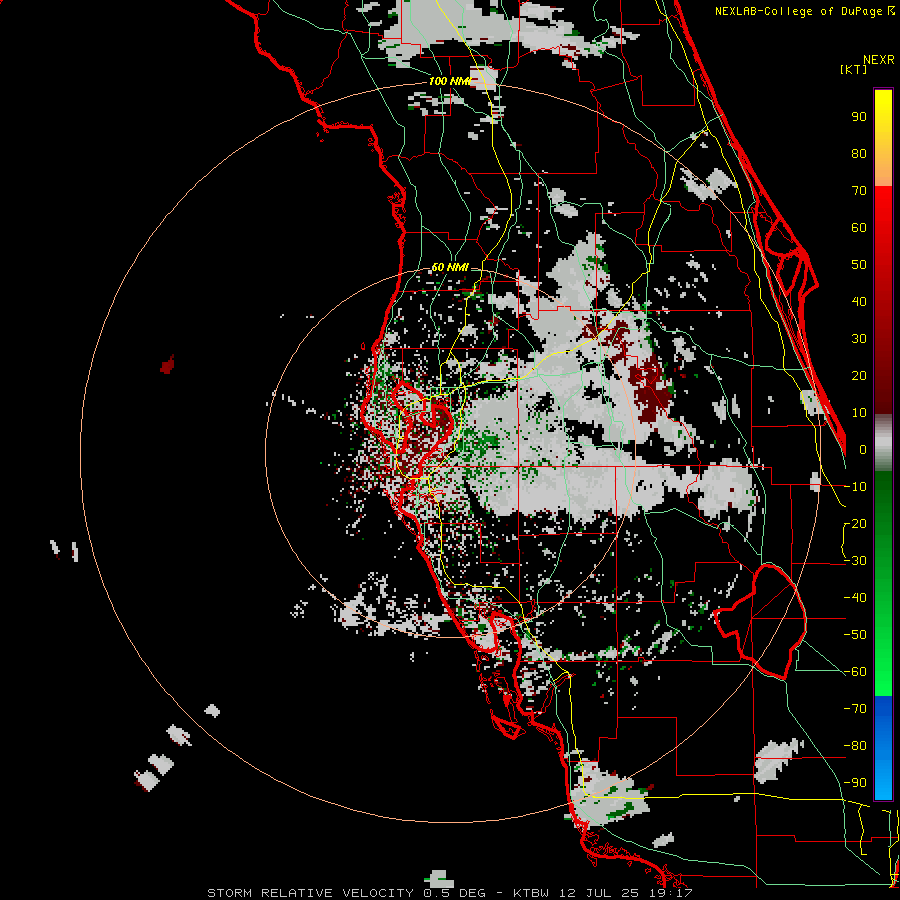Click the -10 knots scale label
Screen dimensions: 900x900
pyautogui.click(x=855, y=487)
